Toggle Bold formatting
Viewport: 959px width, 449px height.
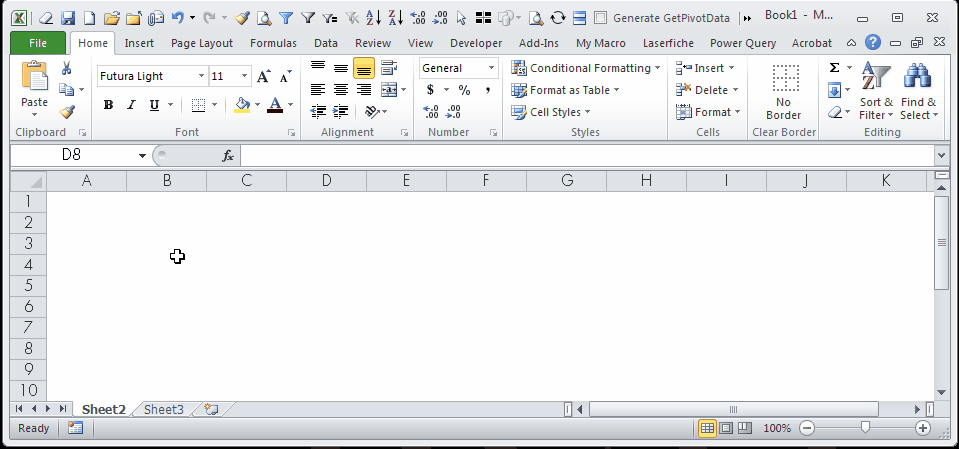(x=109, y=105)
